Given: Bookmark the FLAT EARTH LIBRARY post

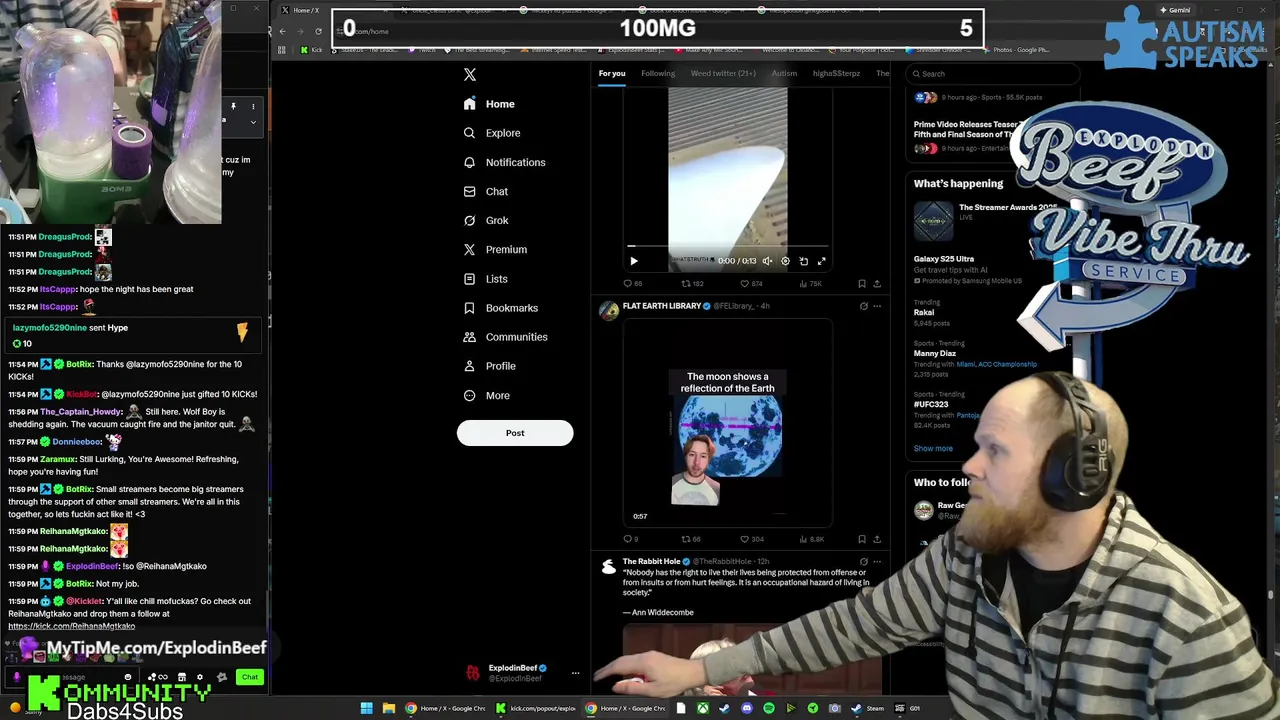Looking at the screenshot, I should coord(862,540).
